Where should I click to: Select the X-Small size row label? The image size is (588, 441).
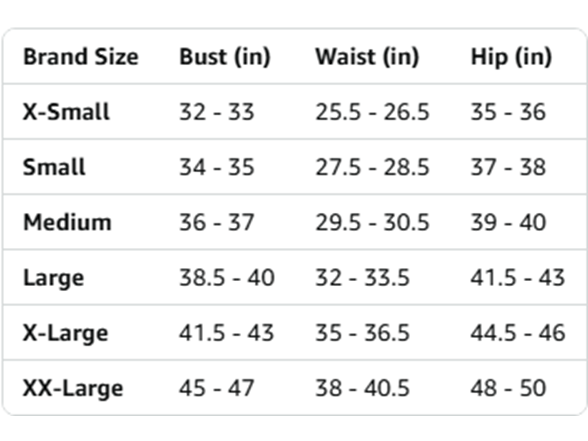click(66, 112)
